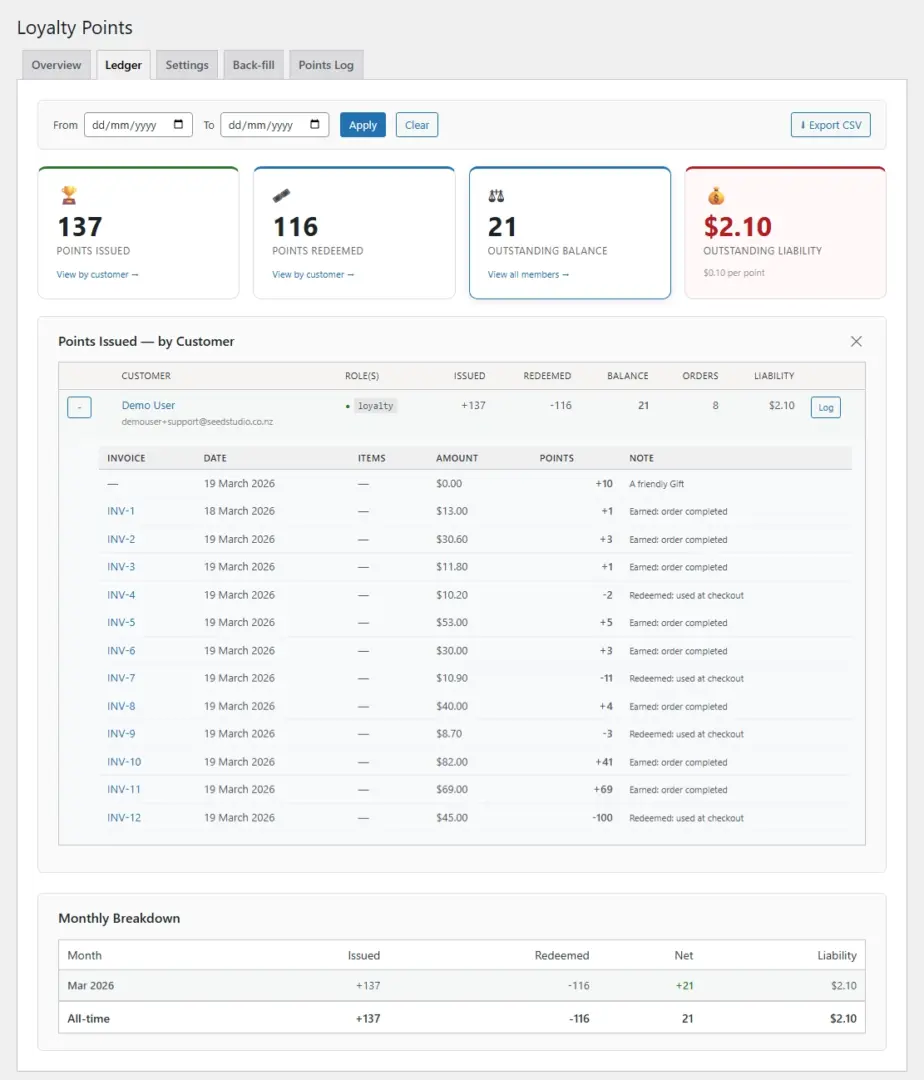Open invoice INV-7 link

pyautogui.click(x=121, y=678)
